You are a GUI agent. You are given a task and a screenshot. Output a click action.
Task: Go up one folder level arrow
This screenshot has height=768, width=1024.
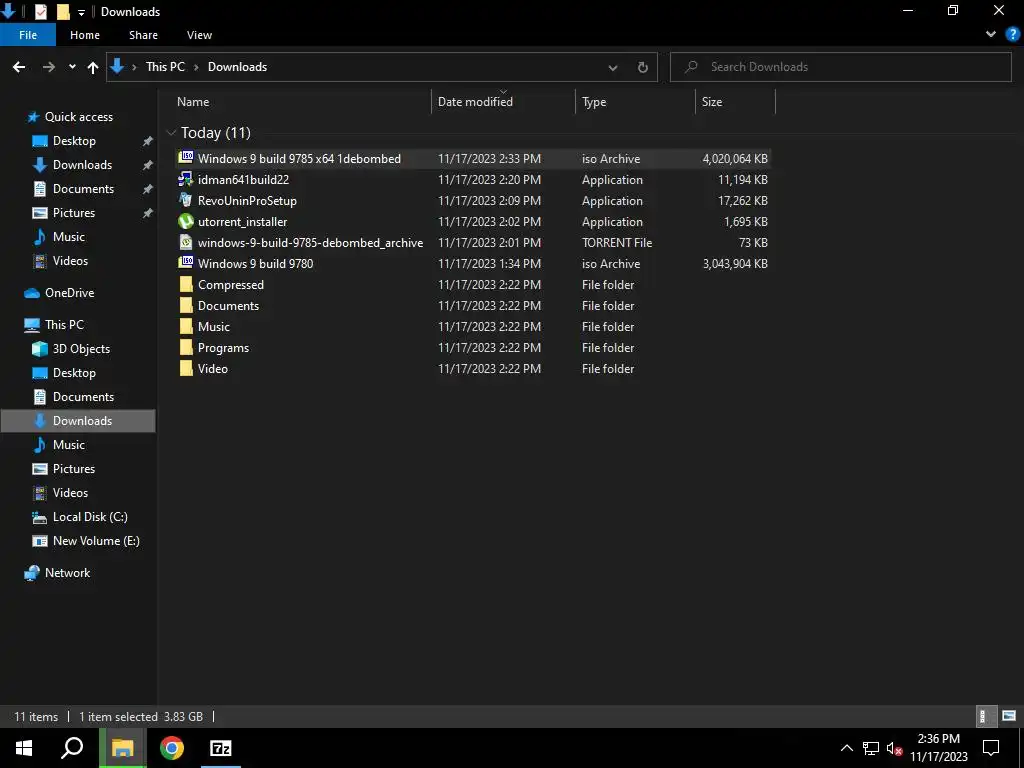coord(93,67)
